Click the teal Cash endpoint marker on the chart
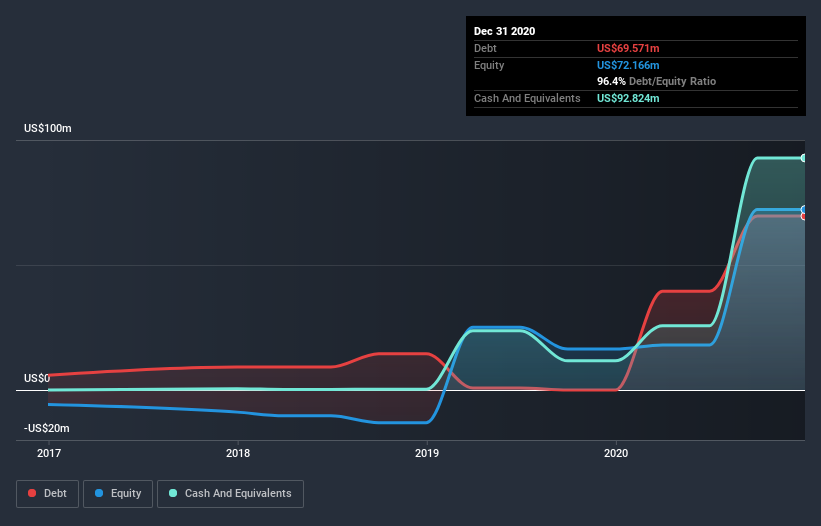This screenshot has height=526, width=821. click(x=803, y=158)
